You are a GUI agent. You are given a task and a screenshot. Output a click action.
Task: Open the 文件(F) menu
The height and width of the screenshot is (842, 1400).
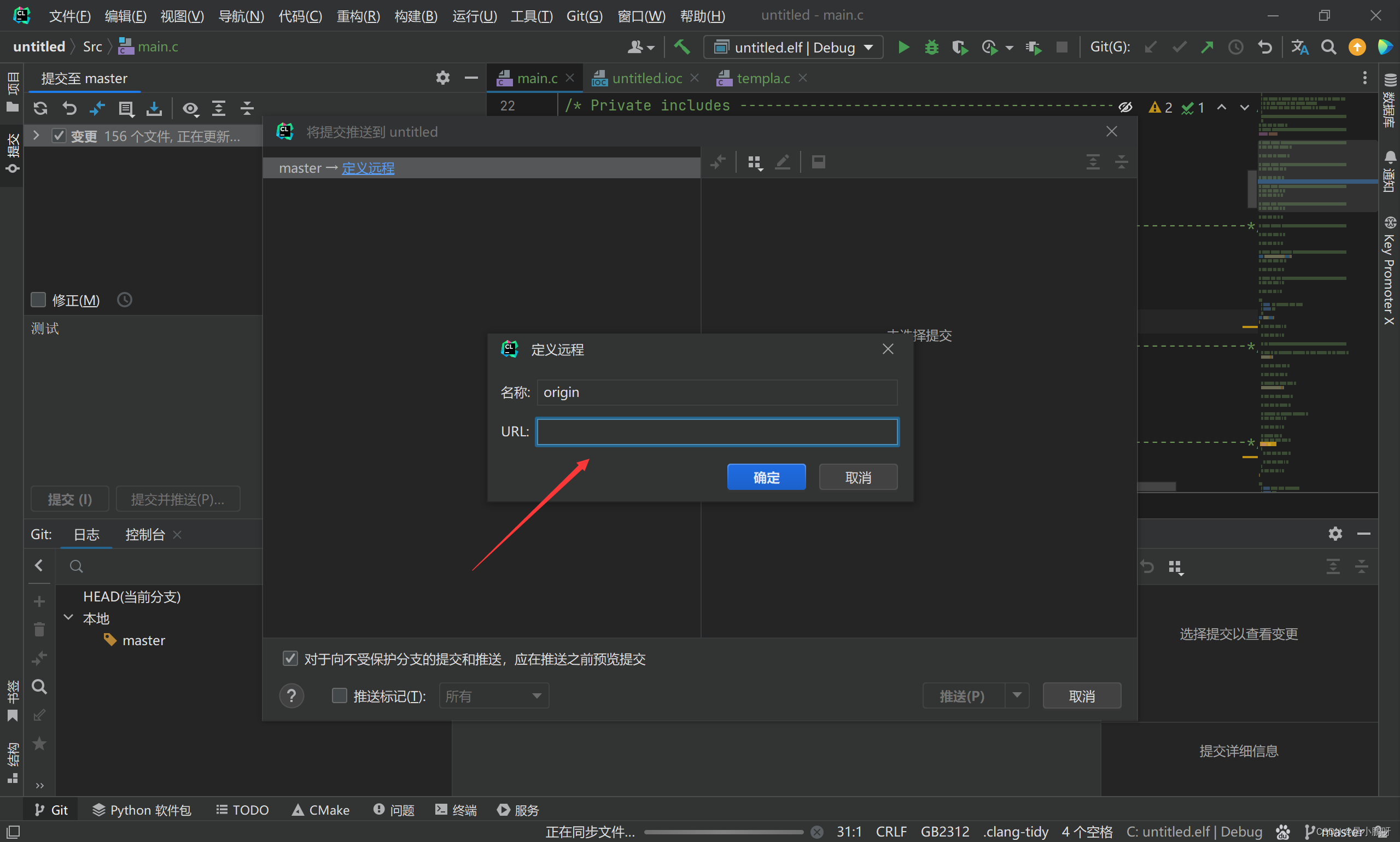(70, 15)
